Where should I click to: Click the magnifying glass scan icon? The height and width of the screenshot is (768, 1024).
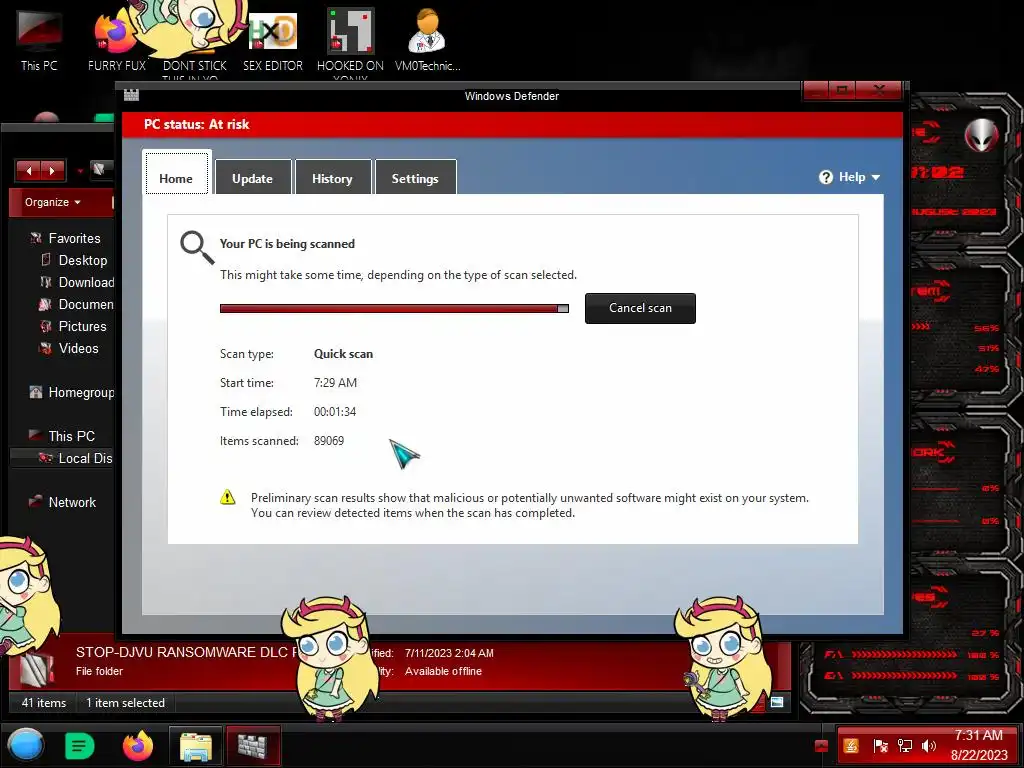[x=197, y=248]
